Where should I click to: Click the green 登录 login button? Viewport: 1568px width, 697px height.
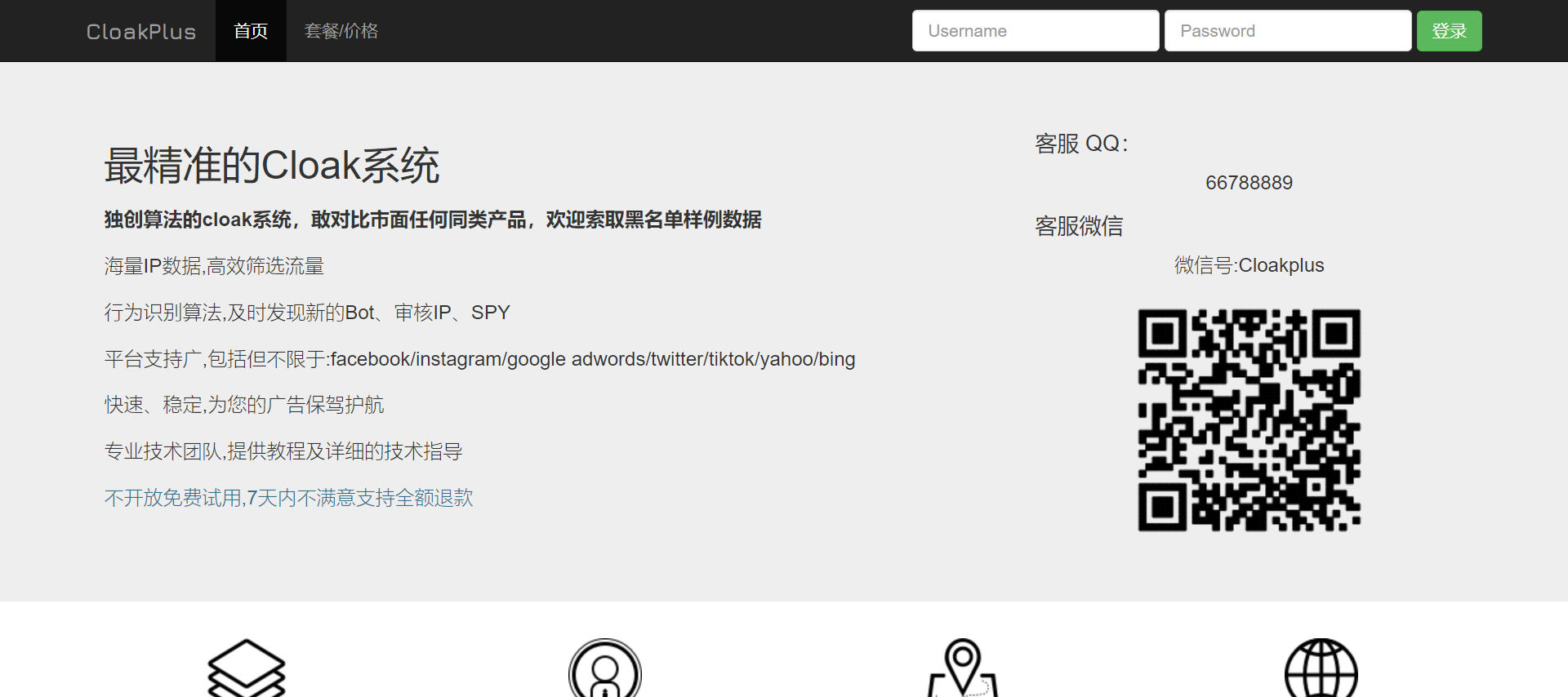click(x=1450, y=31)
